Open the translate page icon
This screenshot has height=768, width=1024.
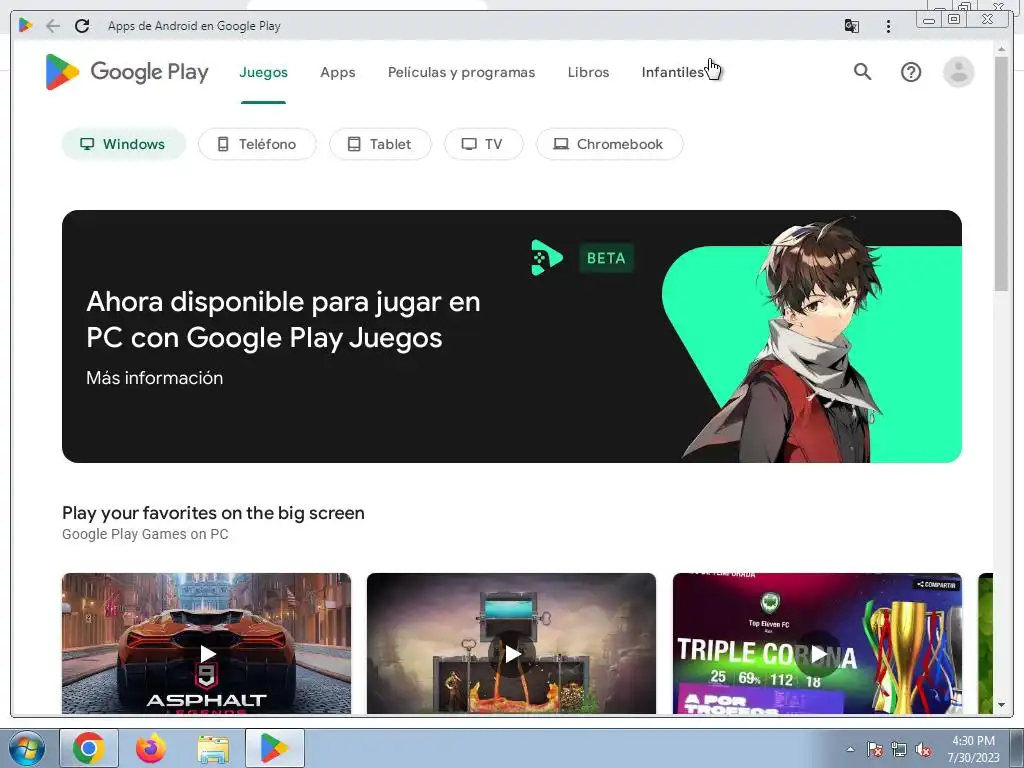[852, 26]
